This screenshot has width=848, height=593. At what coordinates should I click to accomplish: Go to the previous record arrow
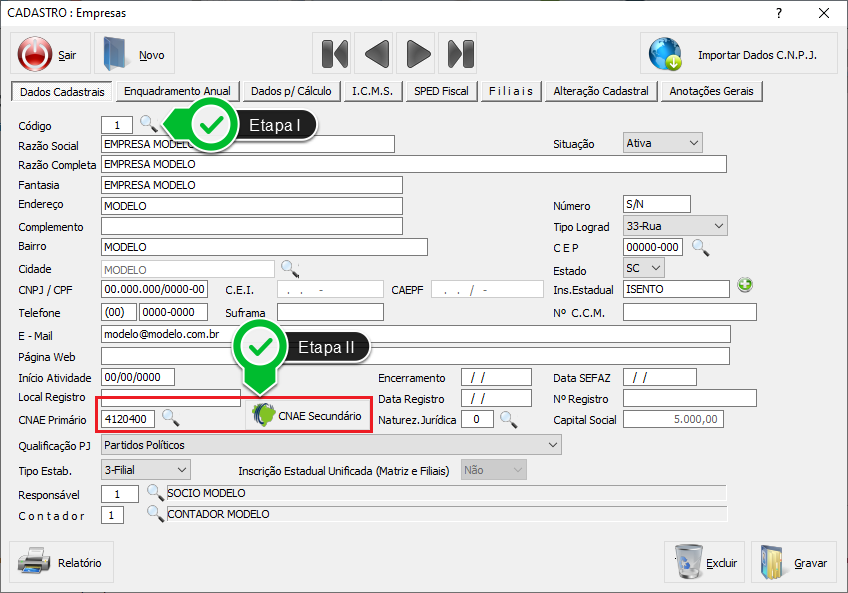[376, 54]
